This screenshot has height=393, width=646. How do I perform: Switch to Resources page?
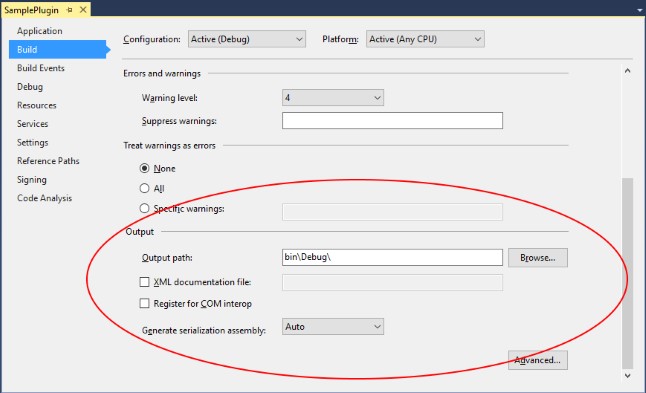tap(37, 105)
